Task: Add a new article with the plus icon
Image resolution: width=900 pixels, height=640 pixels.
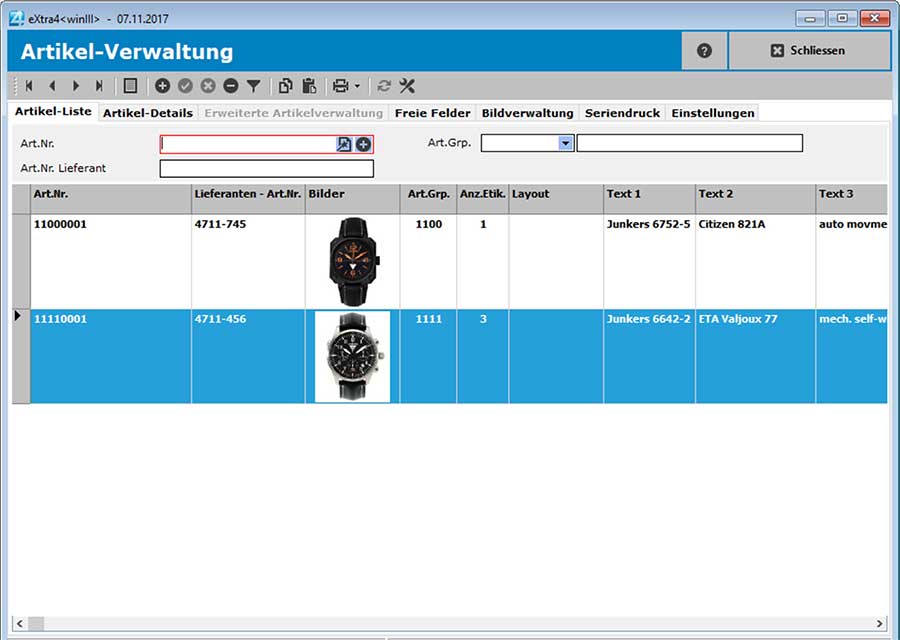Action: [x=162, y=86]
